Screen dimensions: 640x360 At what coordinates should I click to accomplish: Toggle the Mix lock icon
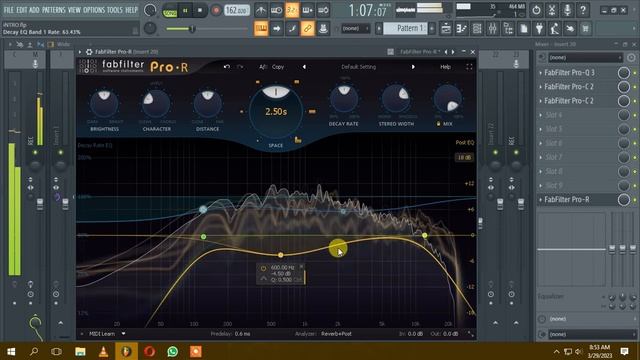tap(438, 124)
